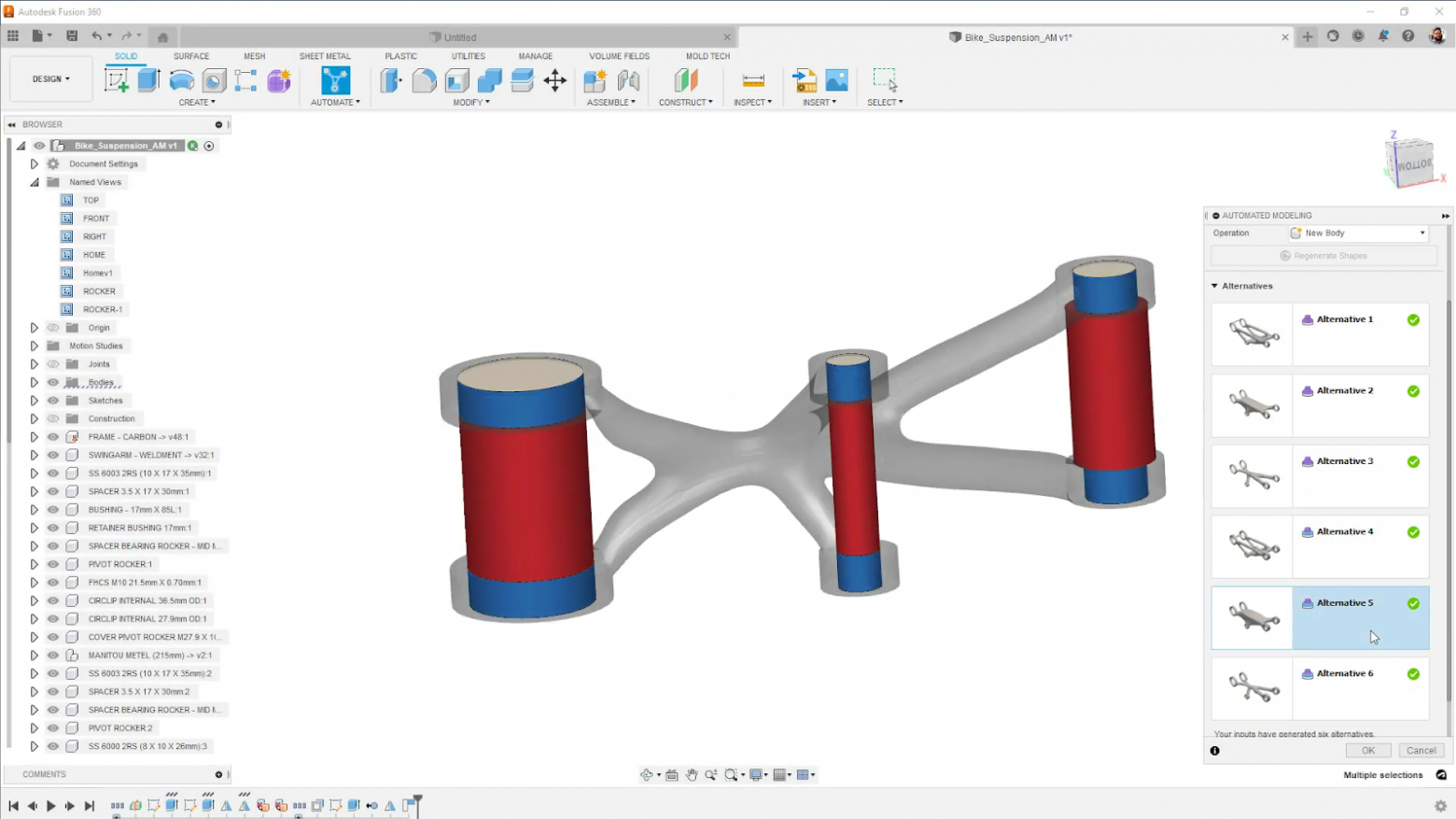Open the Orbit tool in navigation bar

click(x=646, y=775)
